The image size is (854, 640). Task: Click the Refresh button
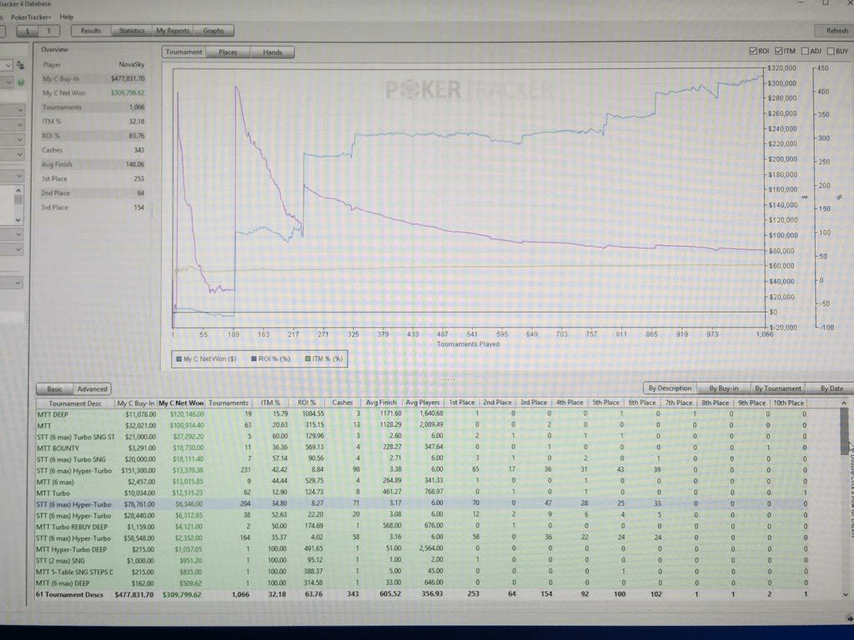(x=836, y=31)
